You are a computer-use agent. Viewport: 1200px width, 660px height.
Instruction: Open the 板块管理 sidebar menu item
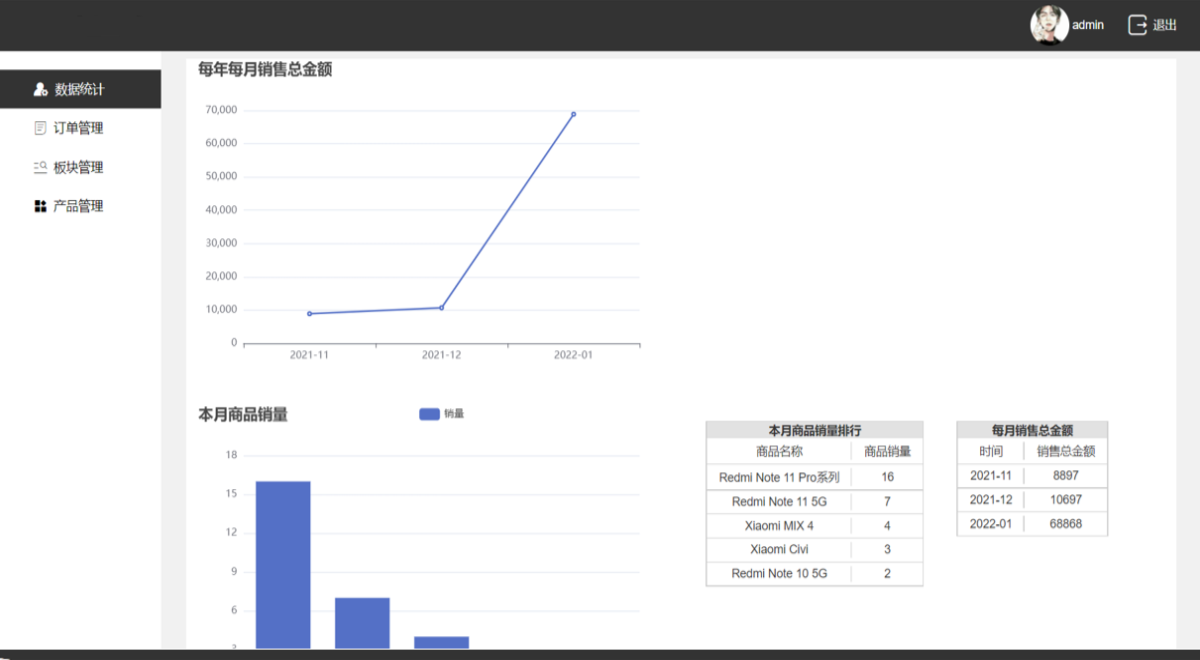[80, 167]
